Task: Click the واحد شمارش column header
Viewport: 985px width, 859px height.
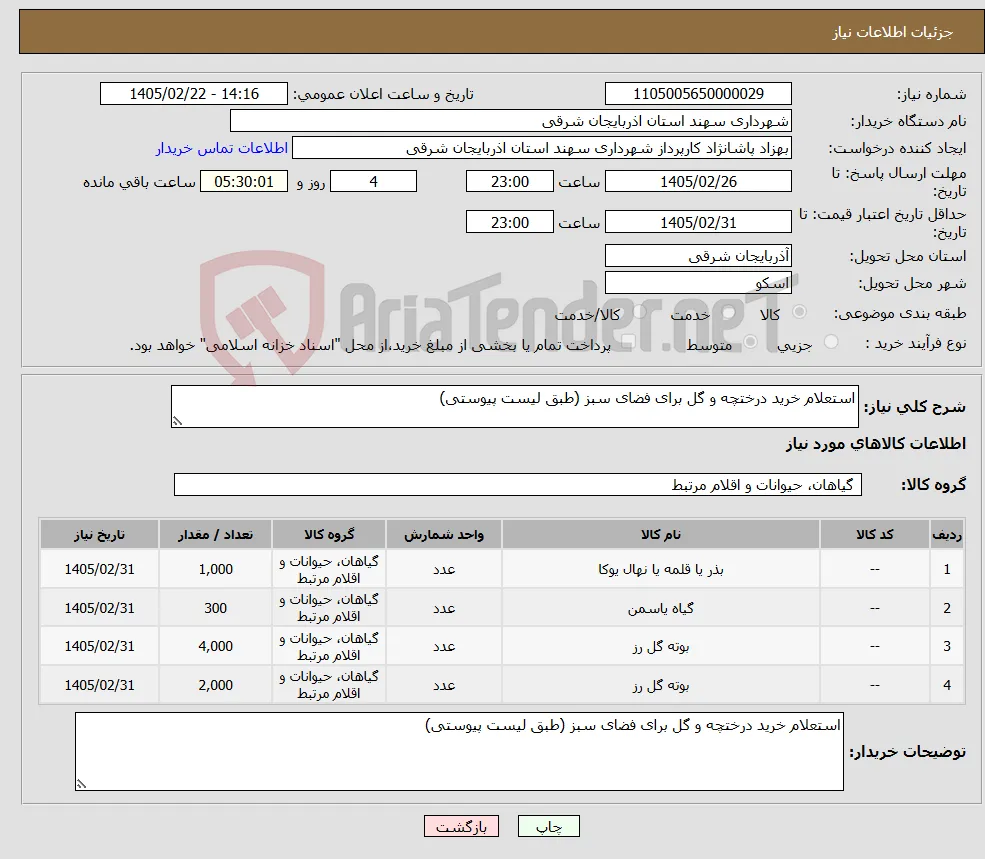Action: 444,534
